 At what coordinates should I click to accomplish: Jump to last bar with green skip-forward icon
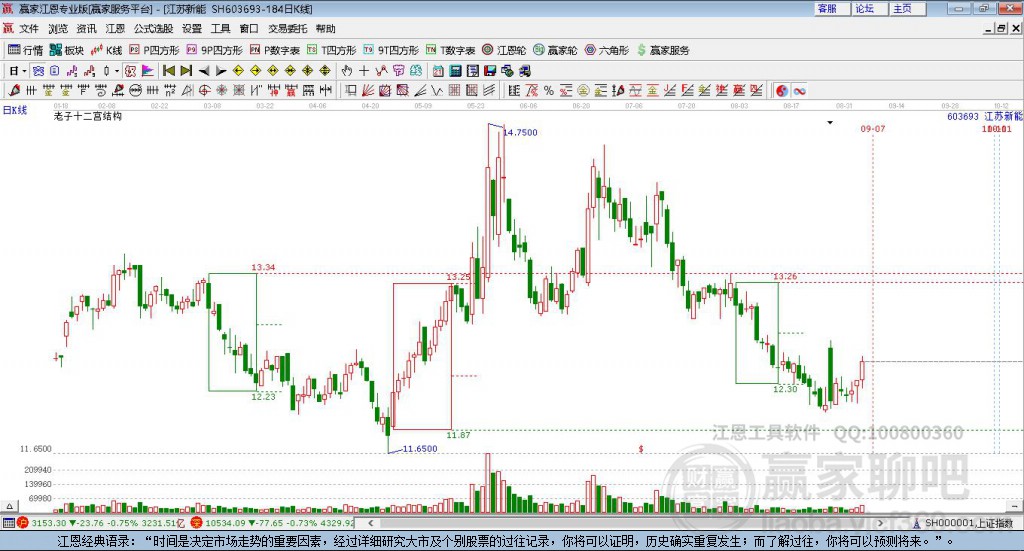[186, 71]
